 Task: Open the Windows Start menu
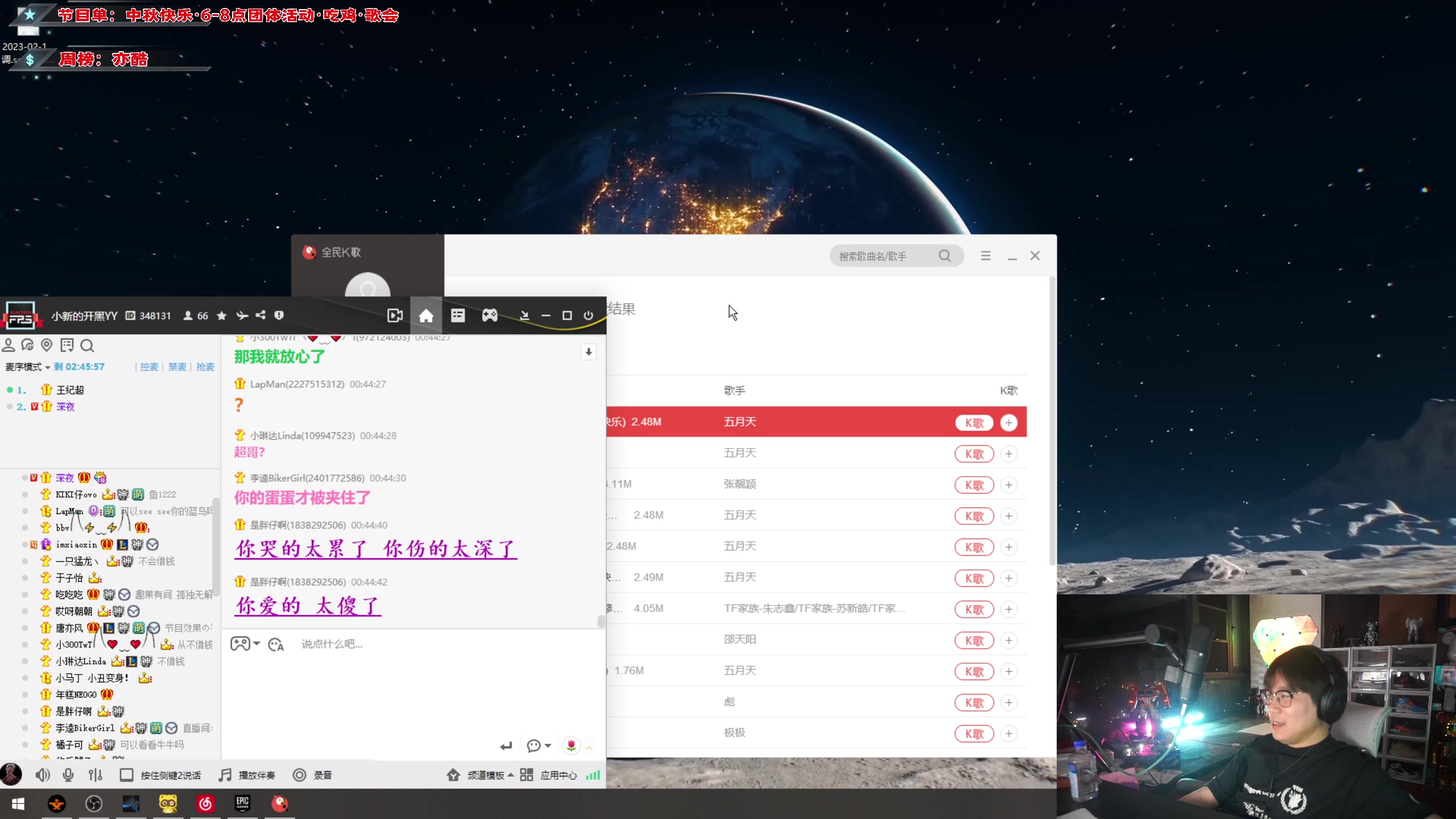18,804
